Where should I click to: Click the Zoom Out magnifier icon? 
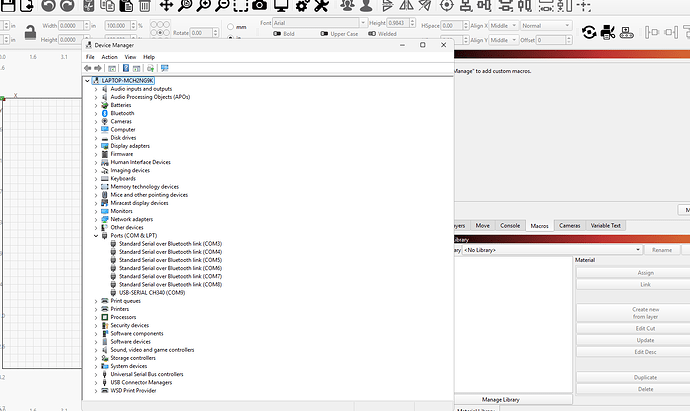click(x=222, y=5)
